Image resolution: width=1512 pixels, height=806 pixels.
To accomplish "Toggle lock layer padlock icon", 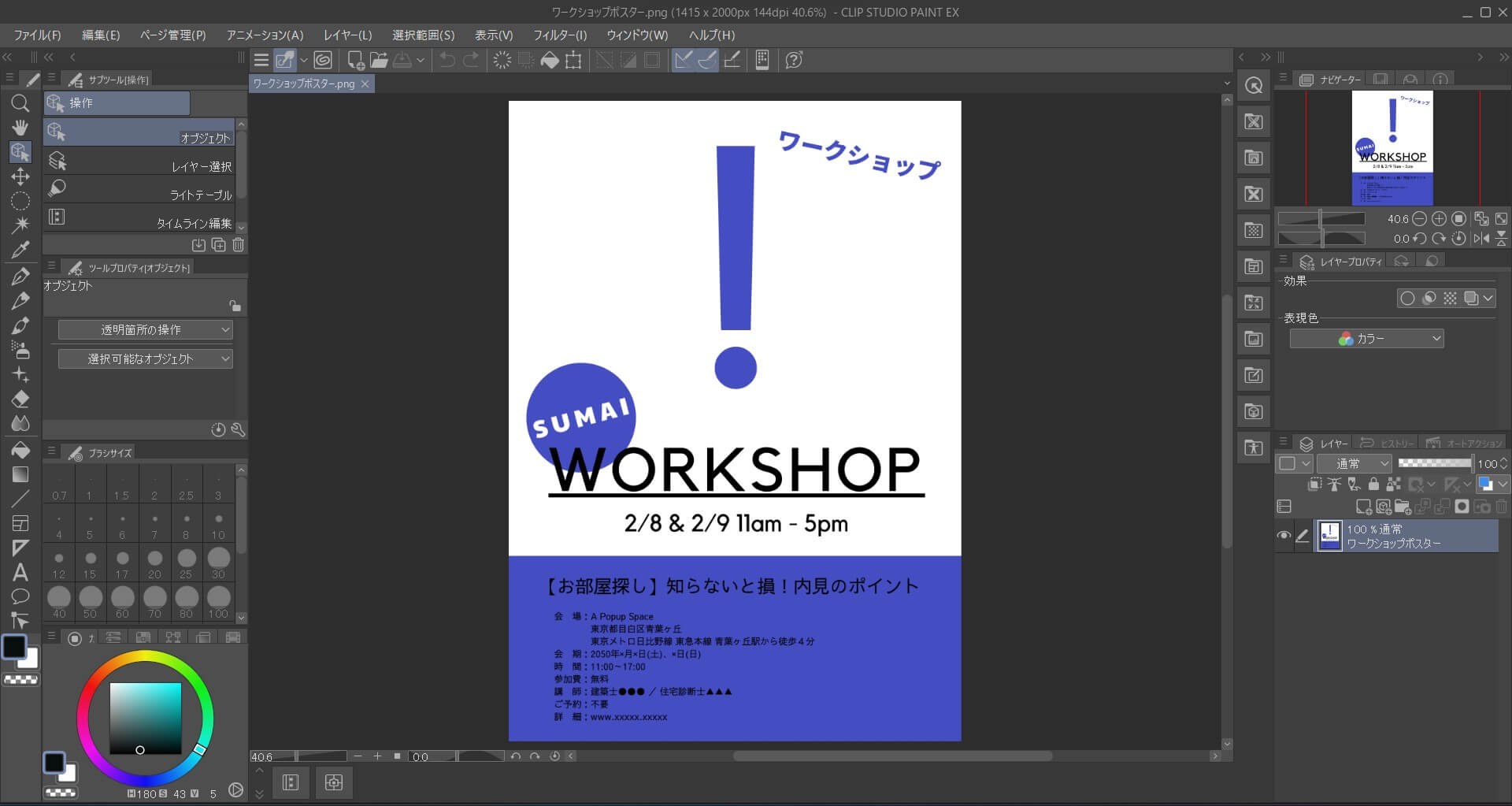I will tap(1373, 485).
